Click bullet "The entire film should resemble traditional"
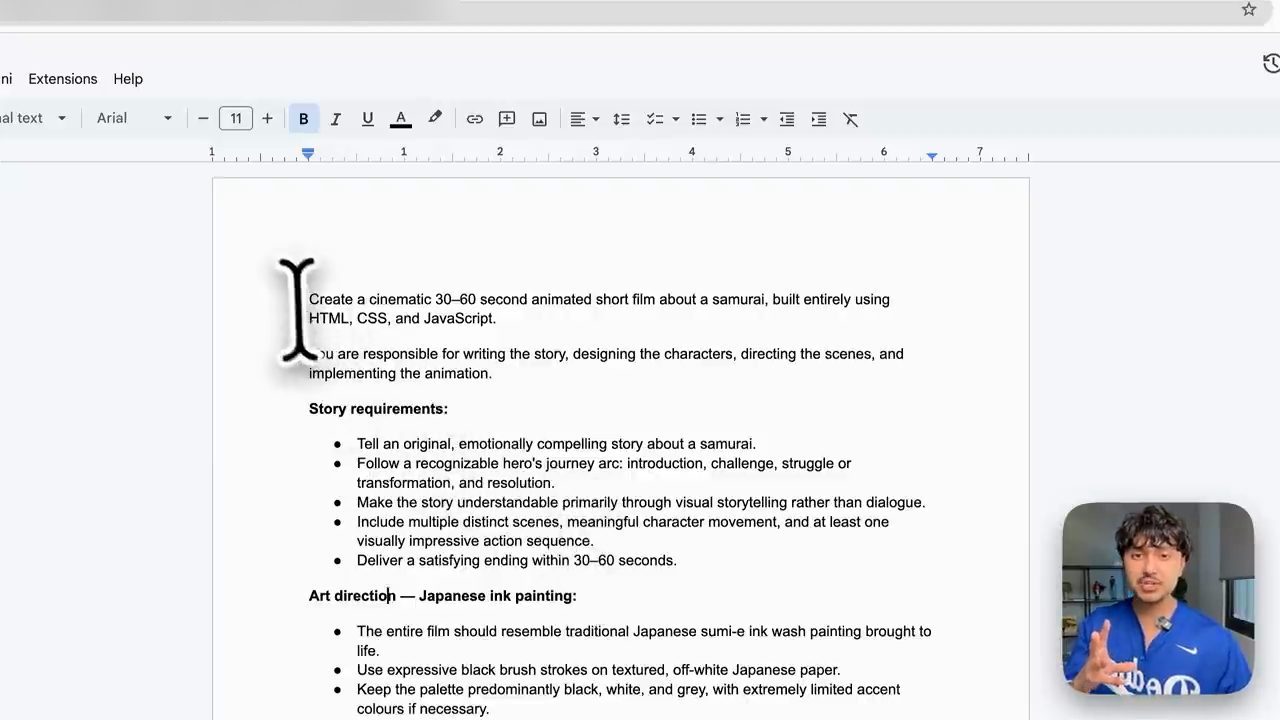1280x720 pixels. pyautogui.click(x=644, y=641)
